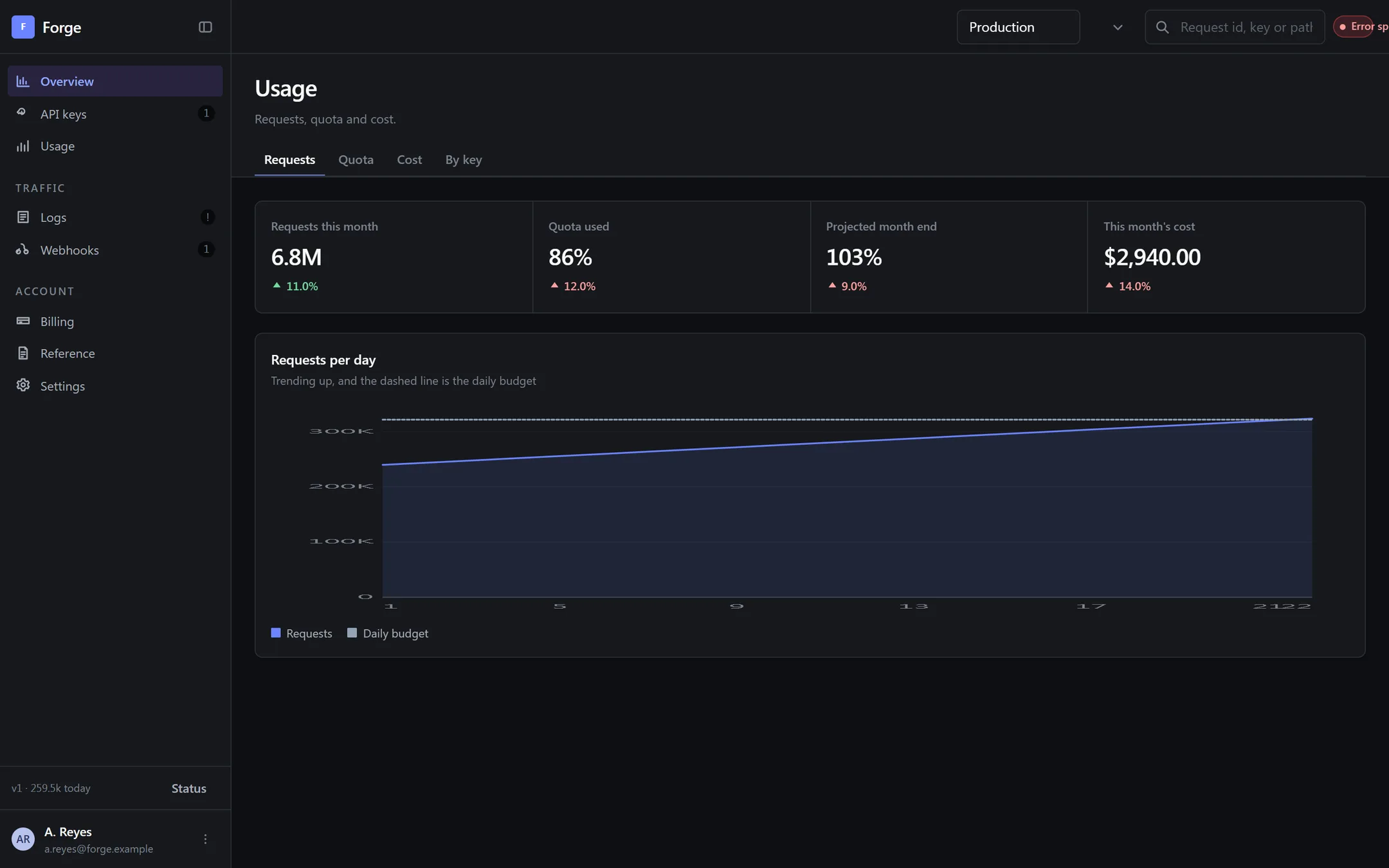Viewport: 1389px width, 868px height.
Task: Click the search magnifier icon
Action: coord(1162,27)
